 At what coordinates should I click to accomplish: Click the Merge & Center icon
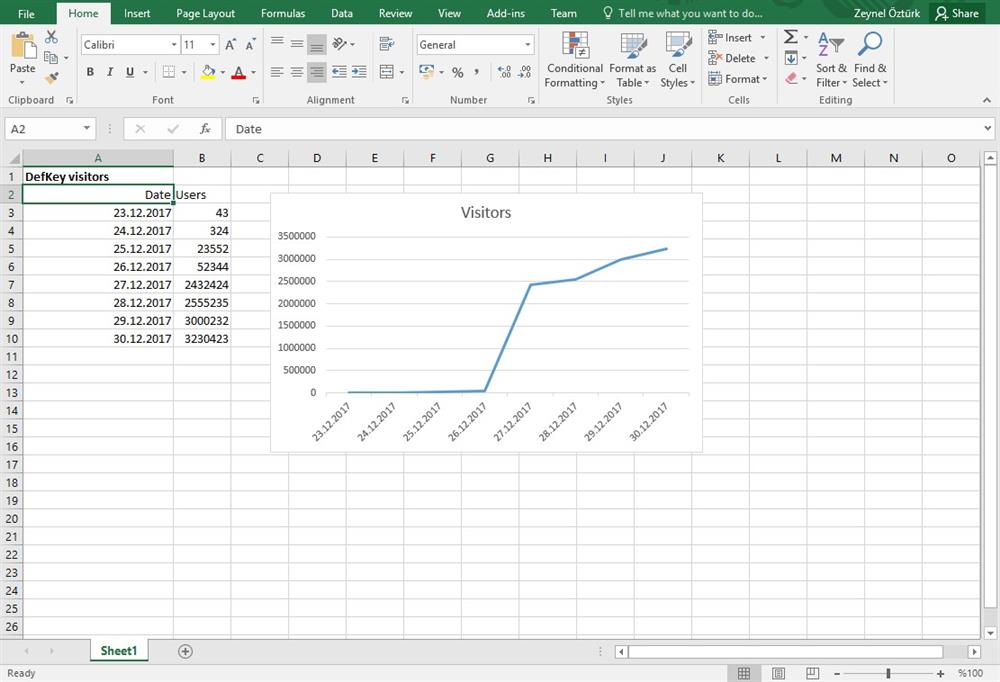pos(386,72)
